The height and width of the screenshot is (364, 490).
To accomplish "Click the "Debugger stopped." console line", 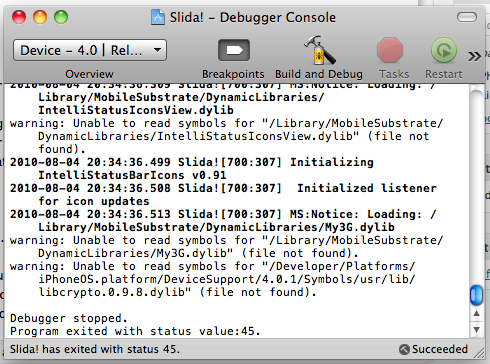I will (69, 318).
